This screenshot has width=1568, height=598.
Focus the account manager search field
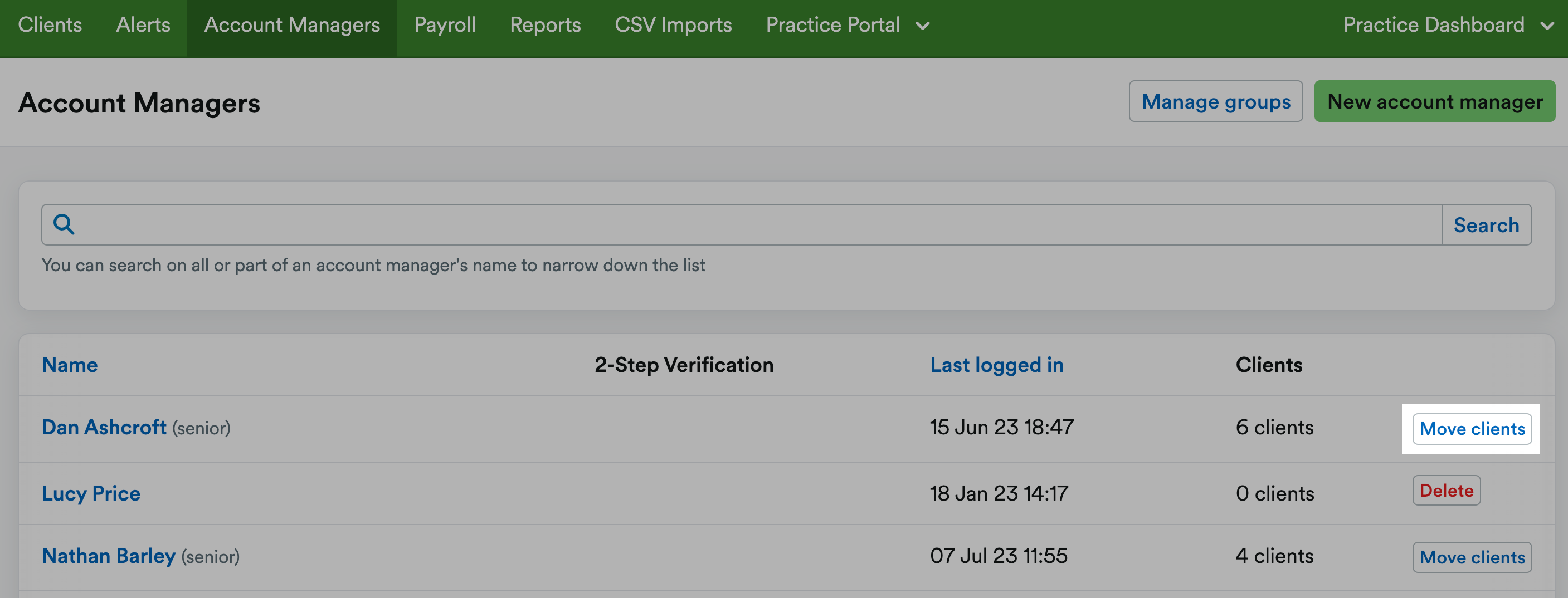(742, 224)
